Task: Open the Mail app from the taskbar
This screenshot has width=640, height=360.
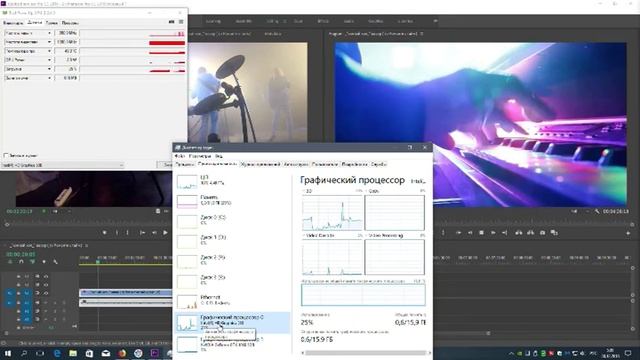Action: pos(106,353)
